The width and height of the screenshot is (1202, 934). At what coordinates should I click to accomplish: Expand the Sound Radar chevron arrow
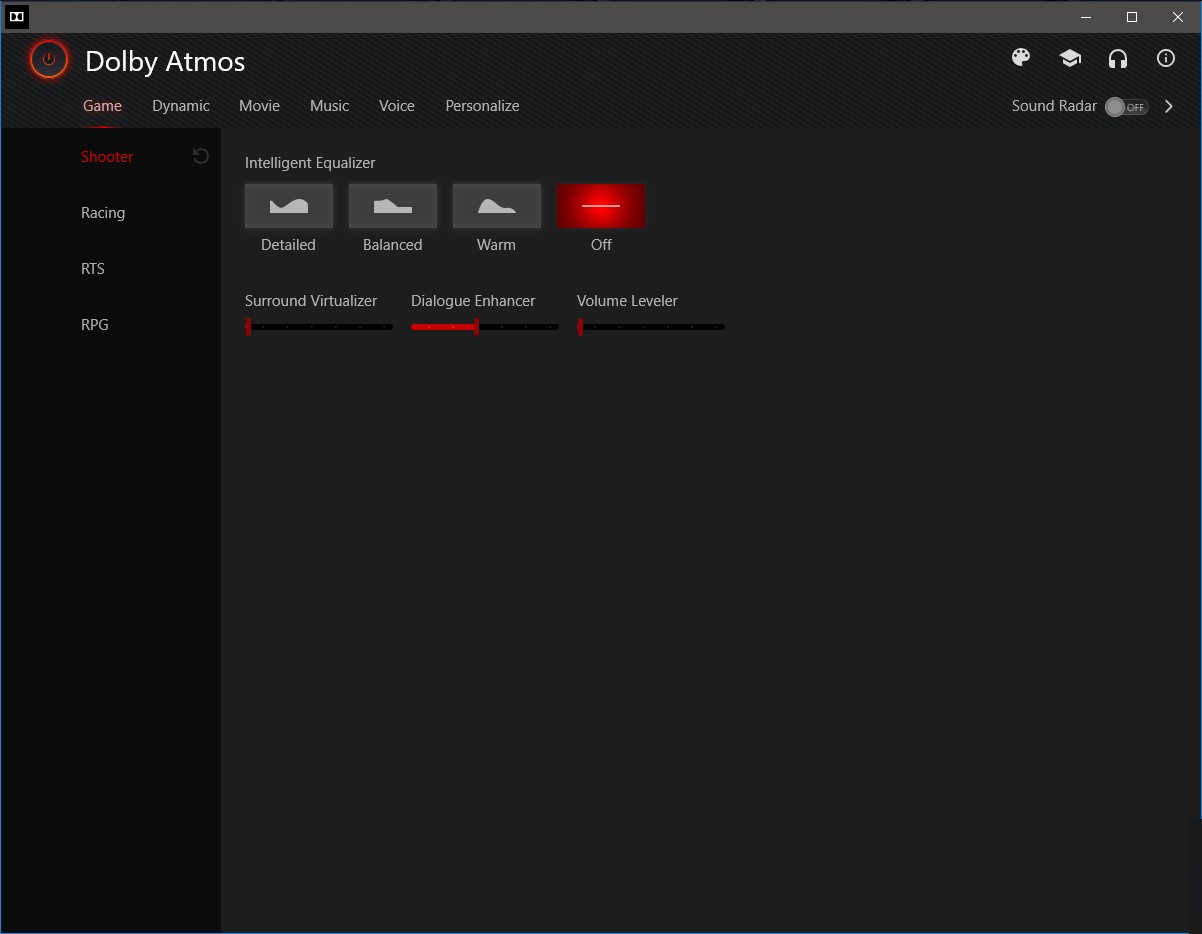[1169, 106]
